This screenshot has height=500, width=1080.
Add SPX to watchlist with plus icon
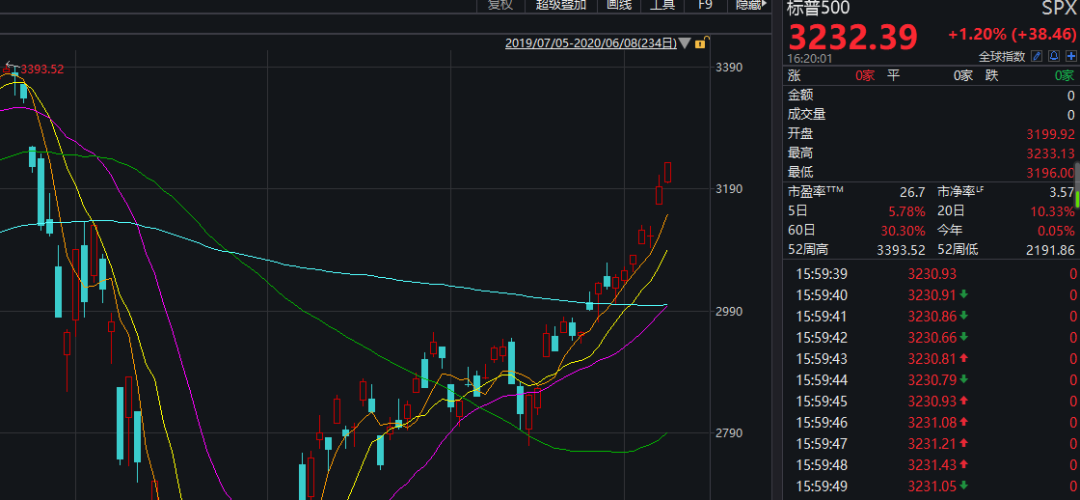pyautogui.click(x=1070, y=56)
